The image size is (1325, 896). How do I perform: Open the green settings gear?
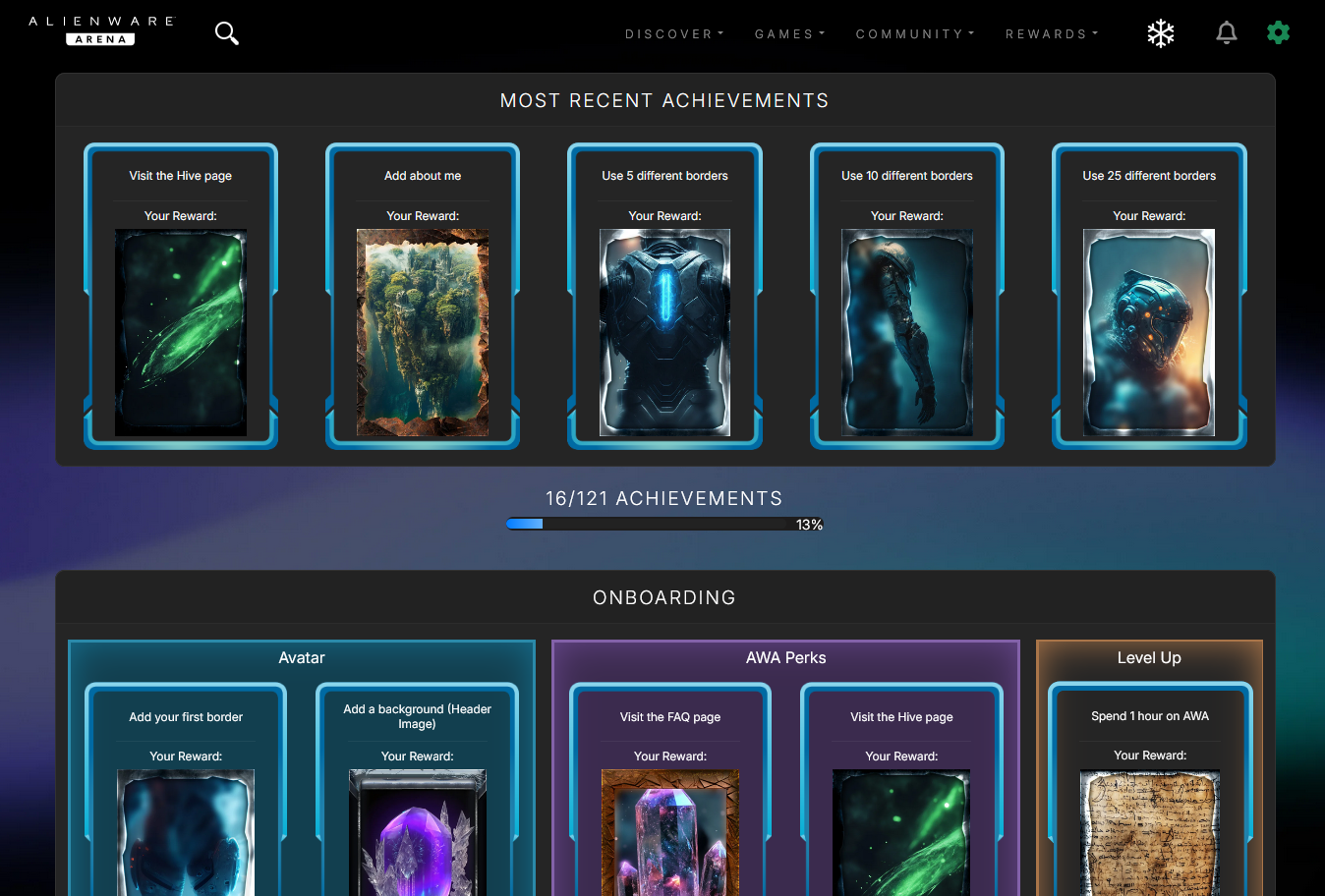point(1278,32)
